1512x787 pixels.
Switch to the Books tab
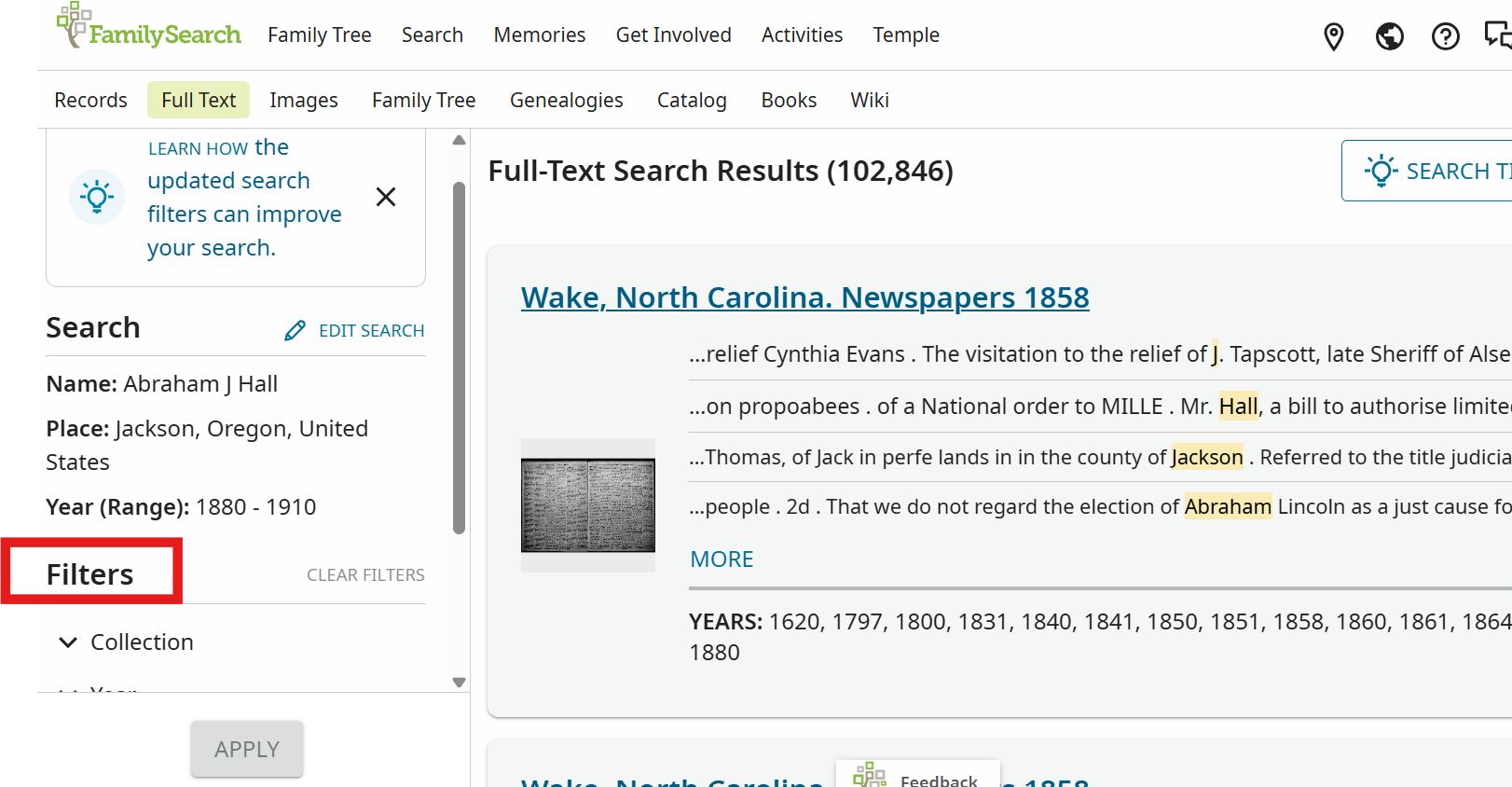coord(789,100)
